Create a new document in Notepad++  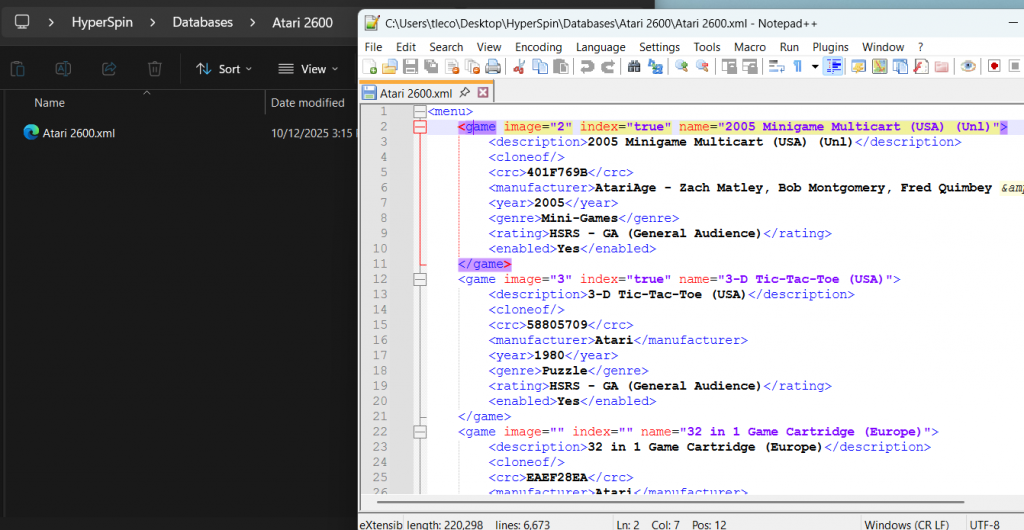370,67
